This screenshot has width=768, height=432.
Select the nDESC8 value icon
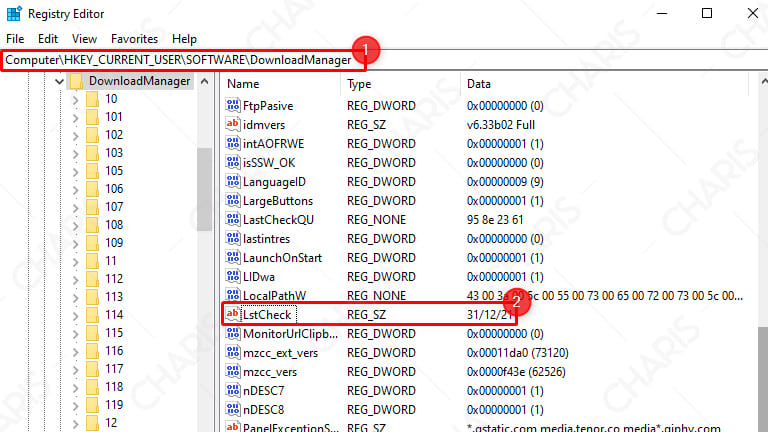coord(233,409)
